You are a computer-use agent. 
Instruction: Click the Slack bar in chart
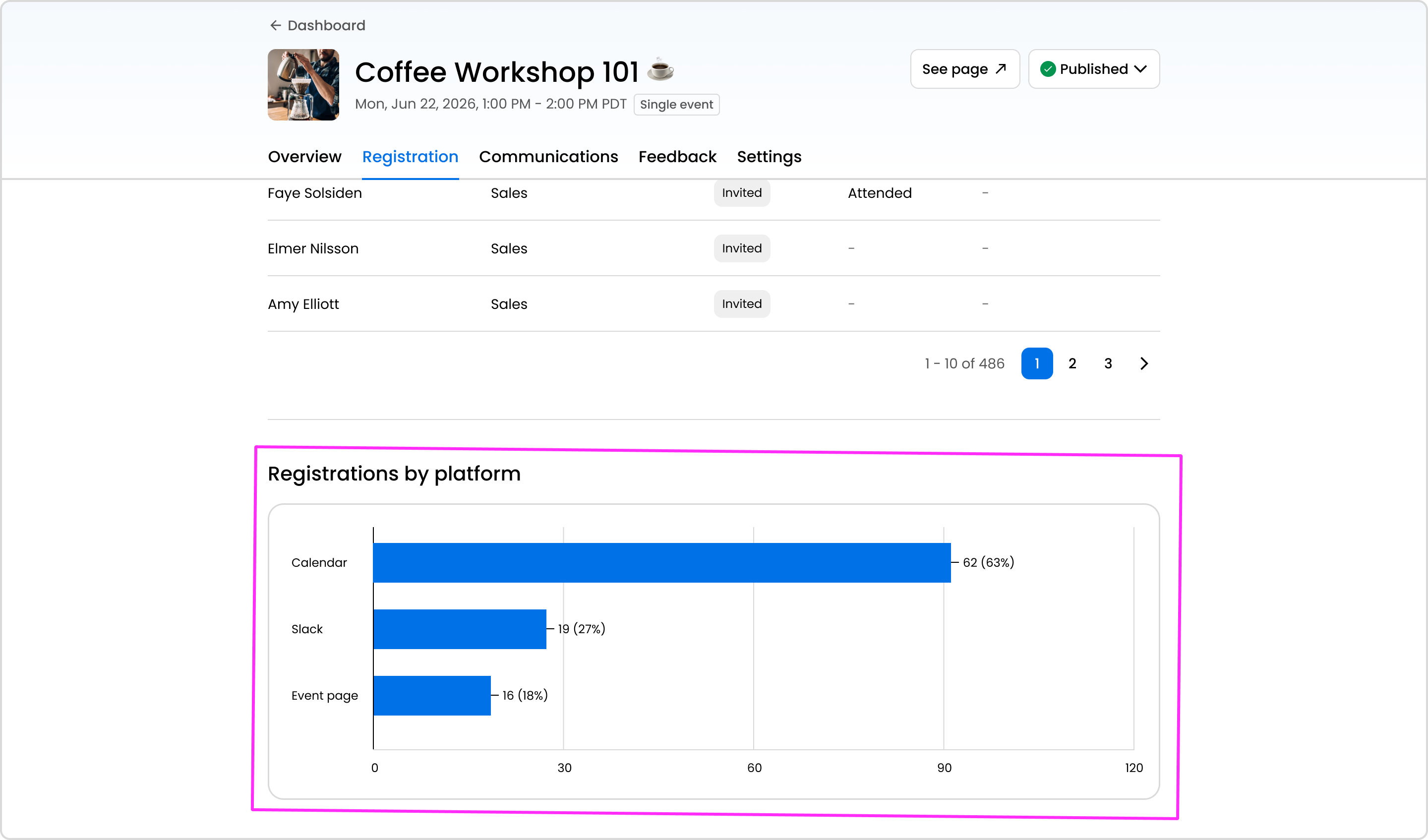point(460,629)
